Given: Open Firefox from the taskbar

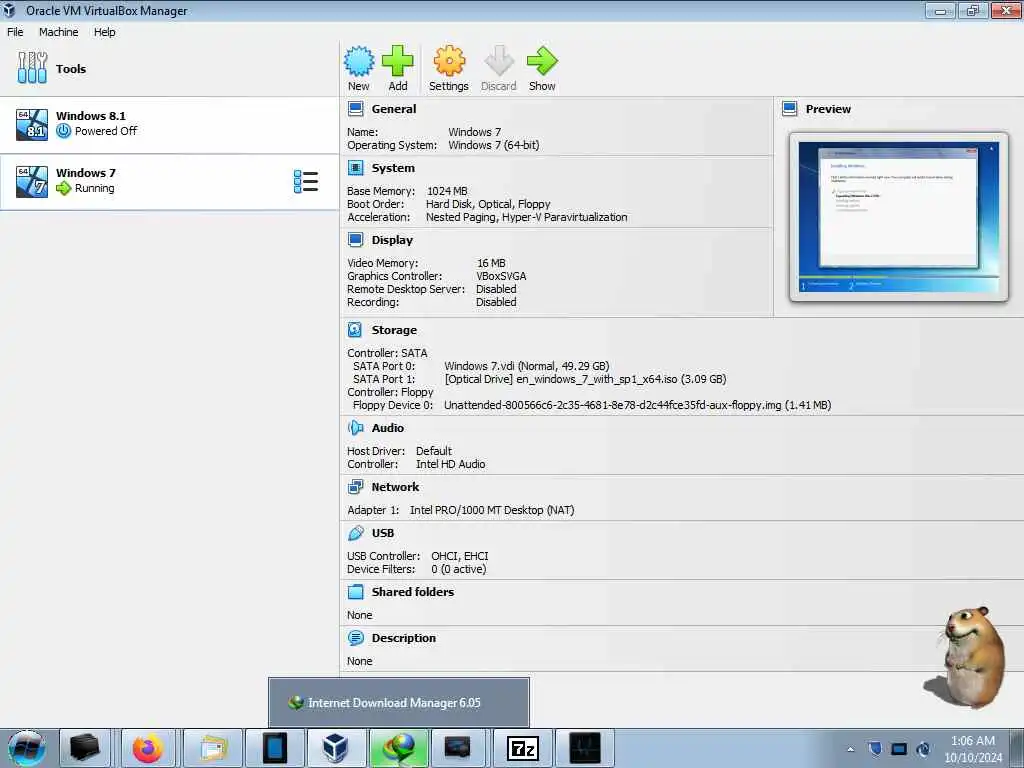Looking at the screenshot, I should click(x=148, y=748).
